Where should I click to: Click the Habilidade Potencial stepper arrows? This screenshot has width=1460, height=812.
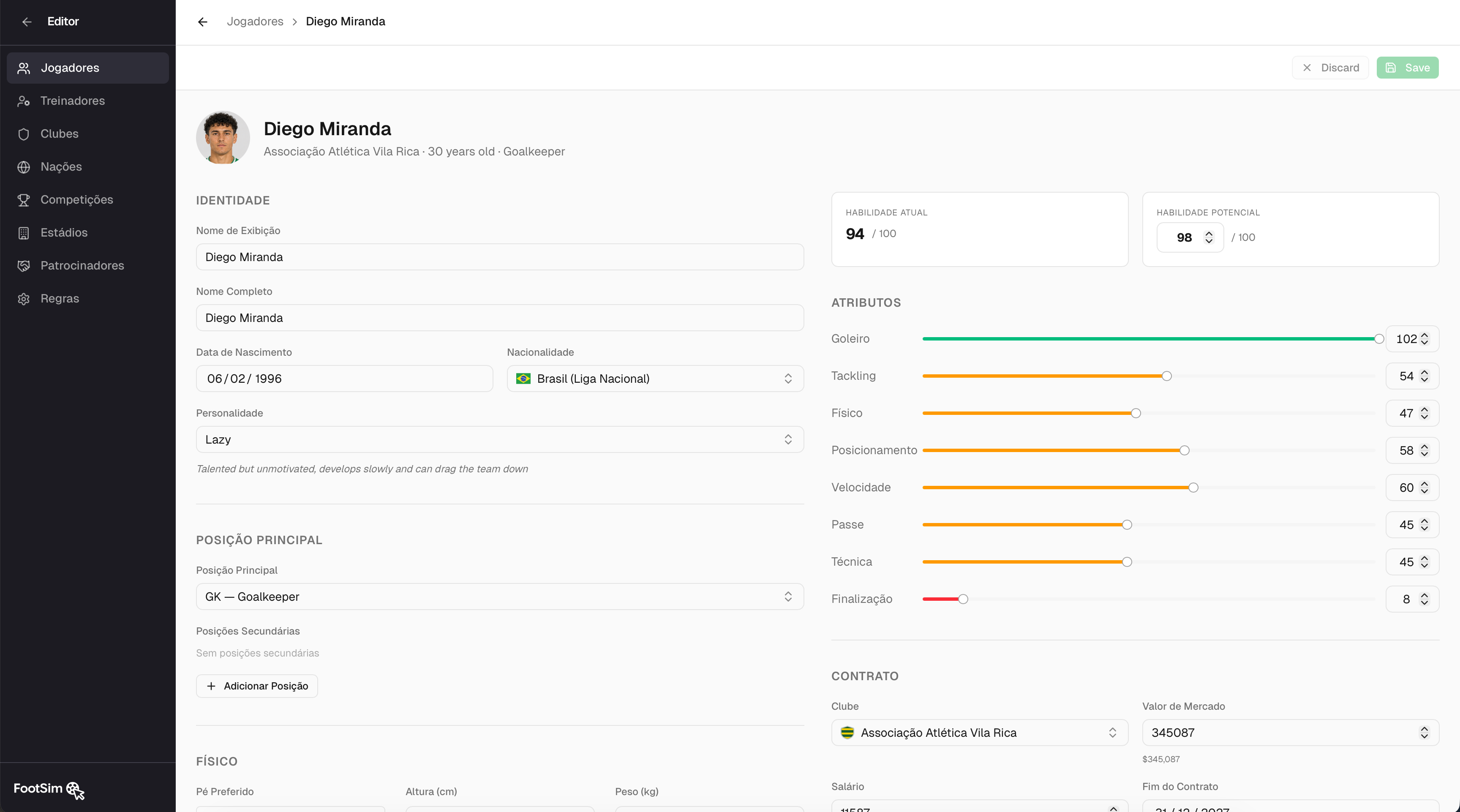coord(1209,237)
